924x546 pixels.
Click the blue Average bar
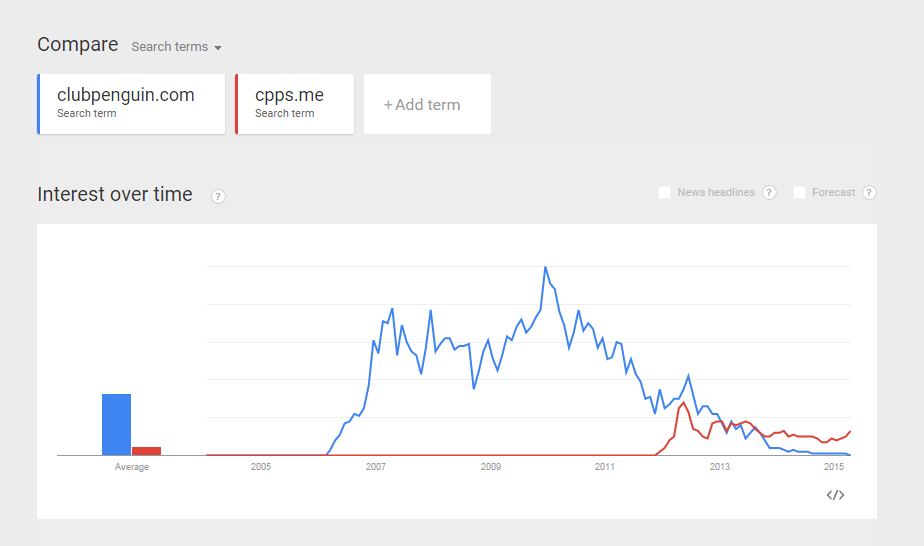pos(116,424)
